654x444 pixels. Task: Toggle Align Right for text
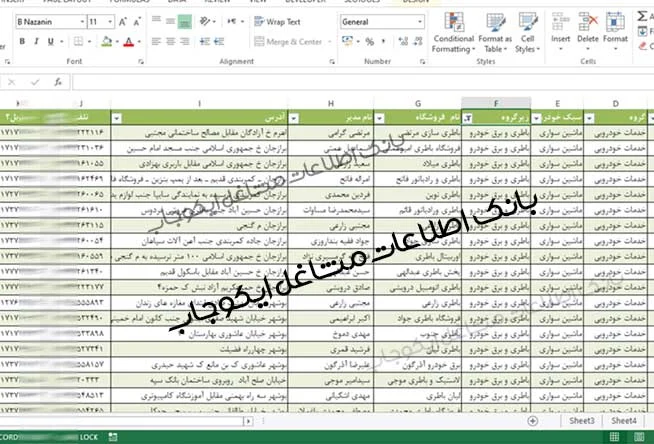[185, 41]
